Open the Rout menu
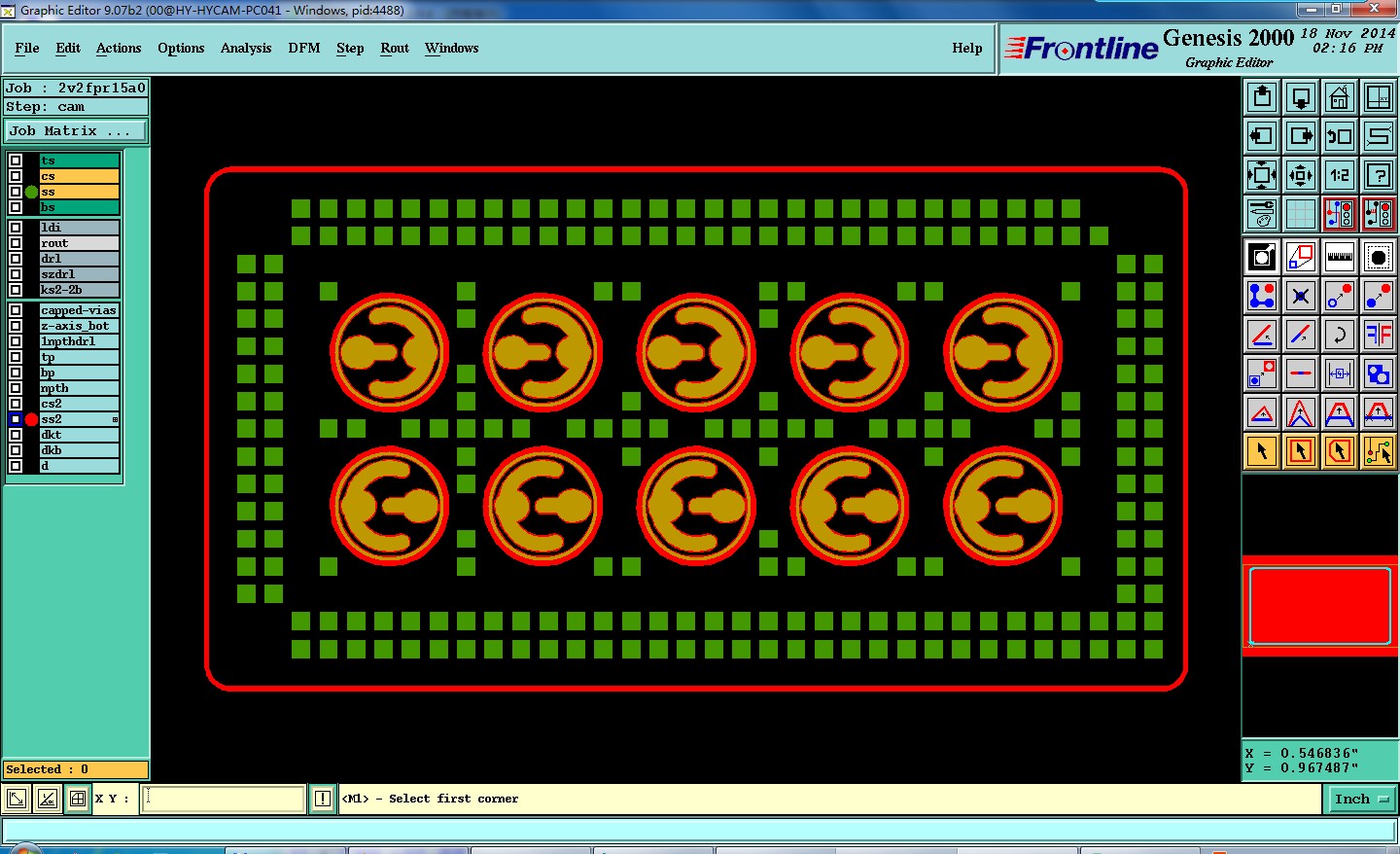Screen dimensions: 1400x854 (x=395, y=48)
